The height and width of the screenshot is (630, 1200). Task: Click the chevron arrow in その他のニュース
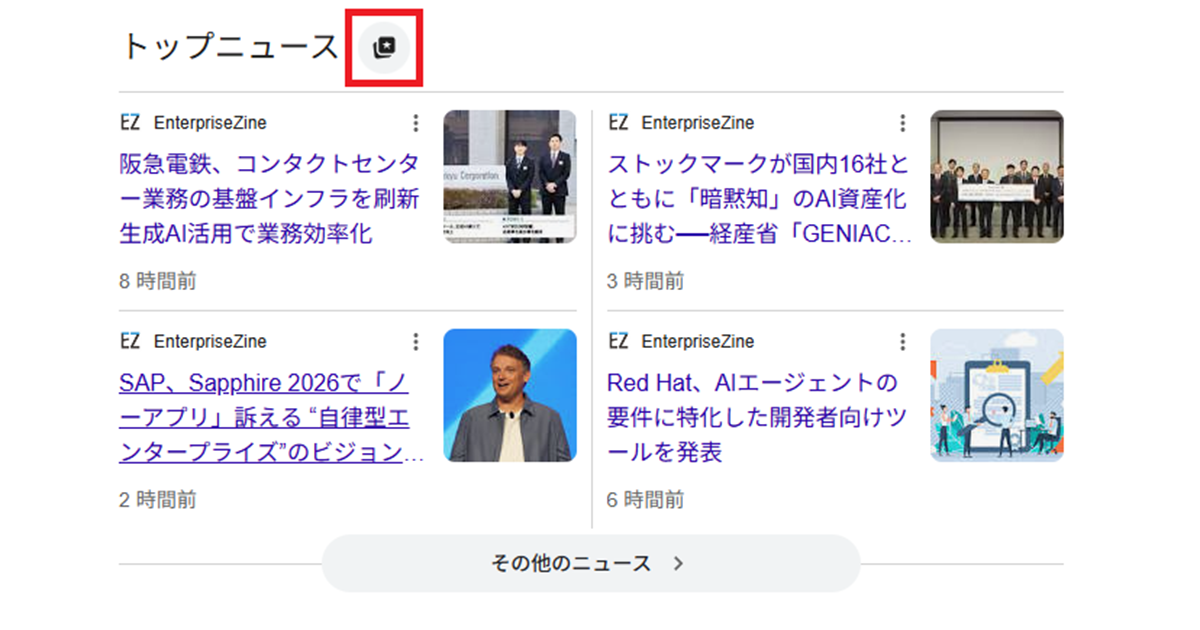[x=678, y=563]
